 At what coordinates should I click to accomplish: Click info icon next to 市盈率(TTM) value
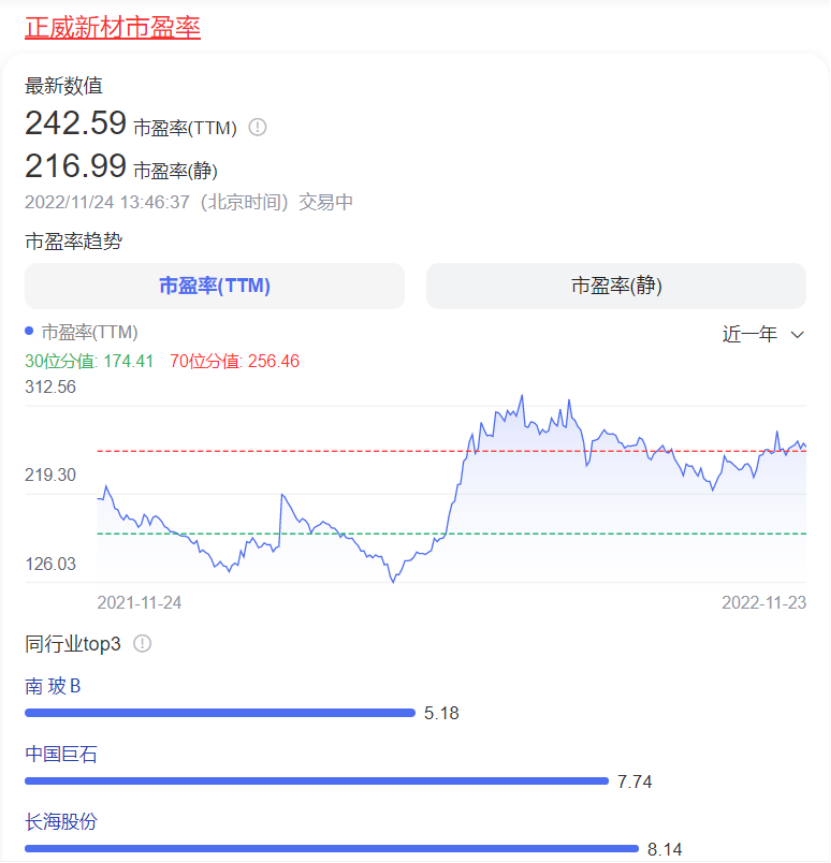point(258,127)
